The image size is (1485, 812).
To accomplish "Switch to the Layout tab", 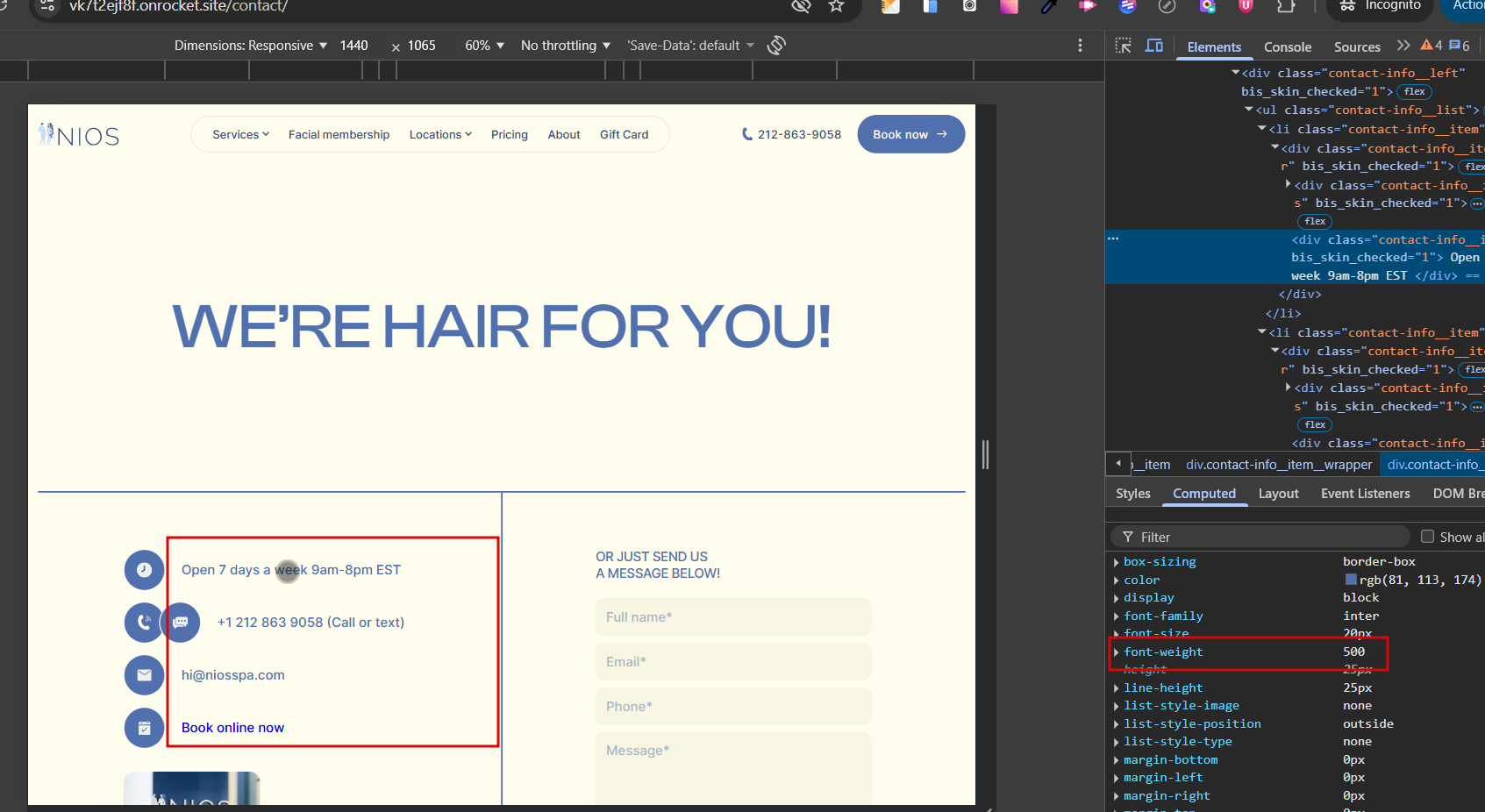I will pyautogui.click(x=1278, y=494).
